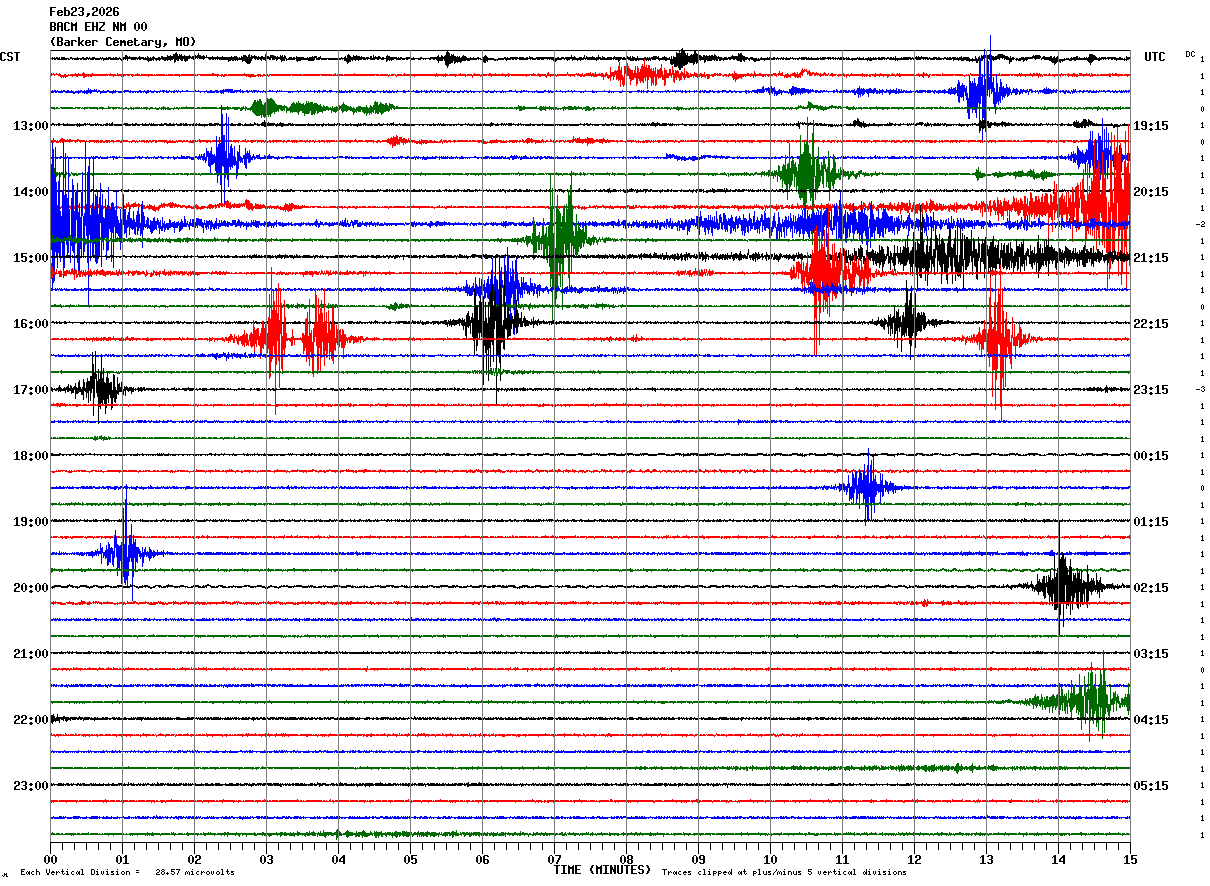Click the 17:00 CST time label
Screen dimensions: 1210x886
click(30, 390)
